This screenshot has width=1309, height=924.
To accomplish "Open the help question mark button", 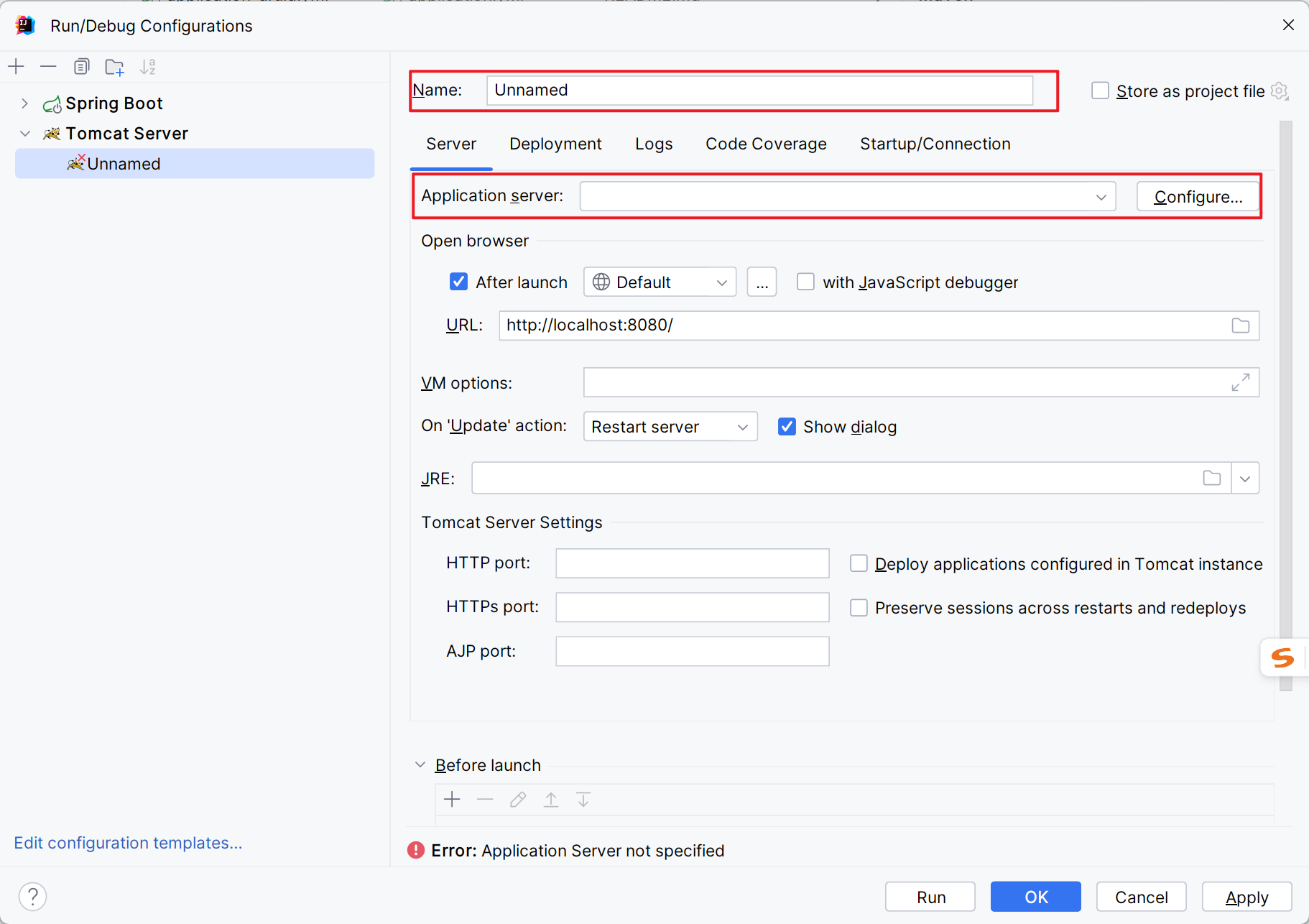I will (32, 897).
